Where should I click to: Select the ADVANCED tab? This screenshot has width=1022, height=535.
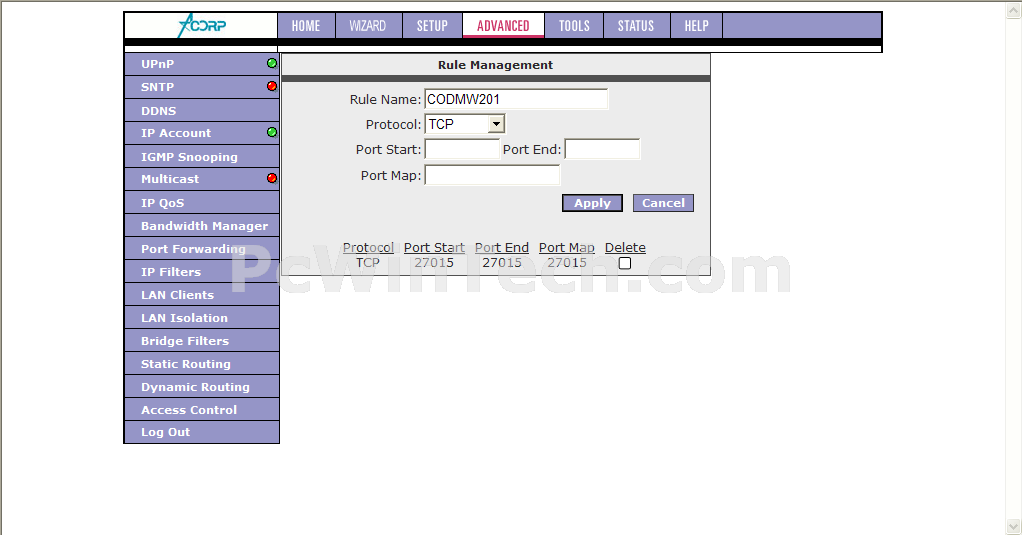pyautogui.click(x=503, y=25)
